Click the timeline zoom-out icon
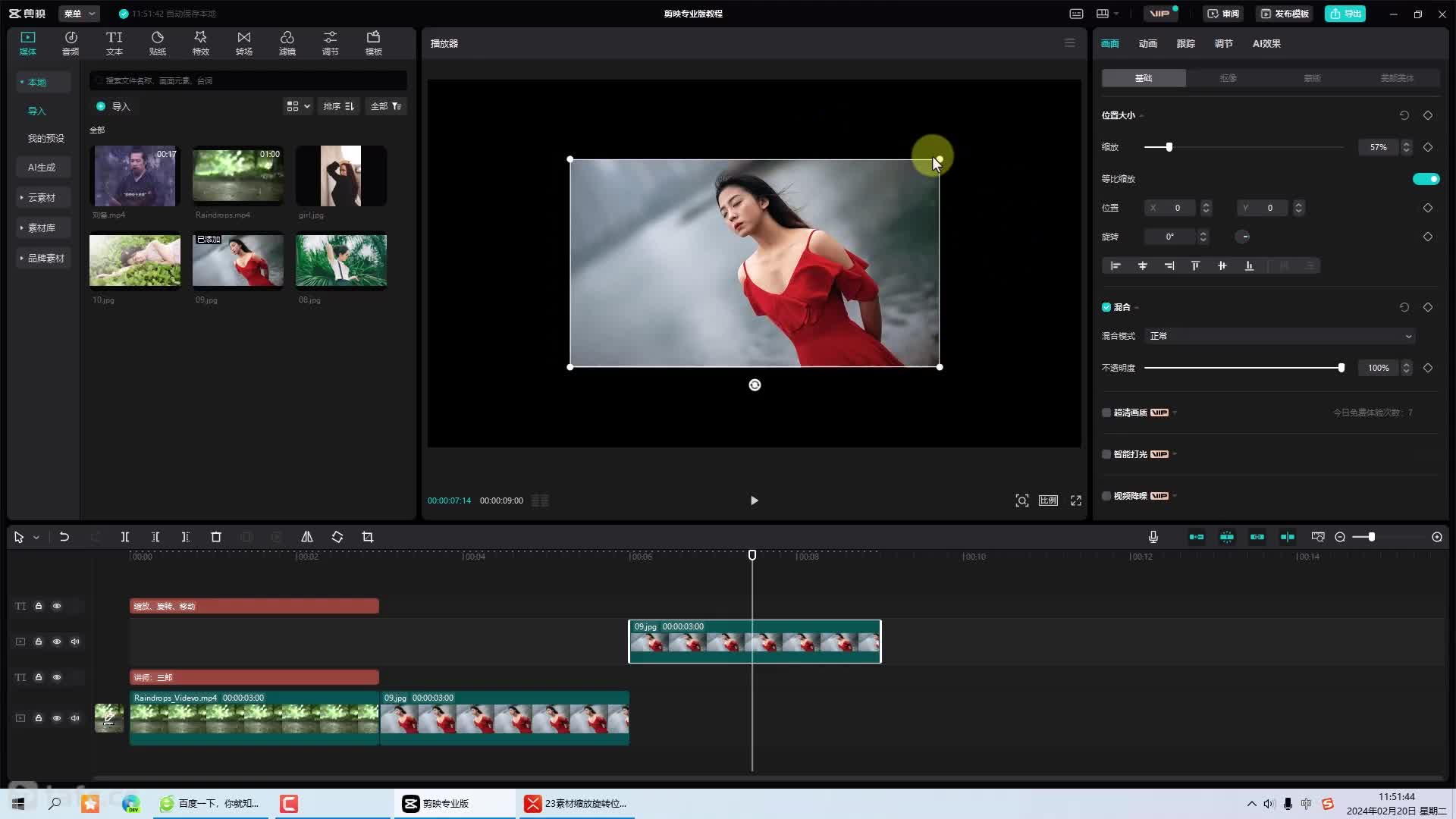Image resolution: width=1456 pixels, height=819 pixels. (1340, 537)
